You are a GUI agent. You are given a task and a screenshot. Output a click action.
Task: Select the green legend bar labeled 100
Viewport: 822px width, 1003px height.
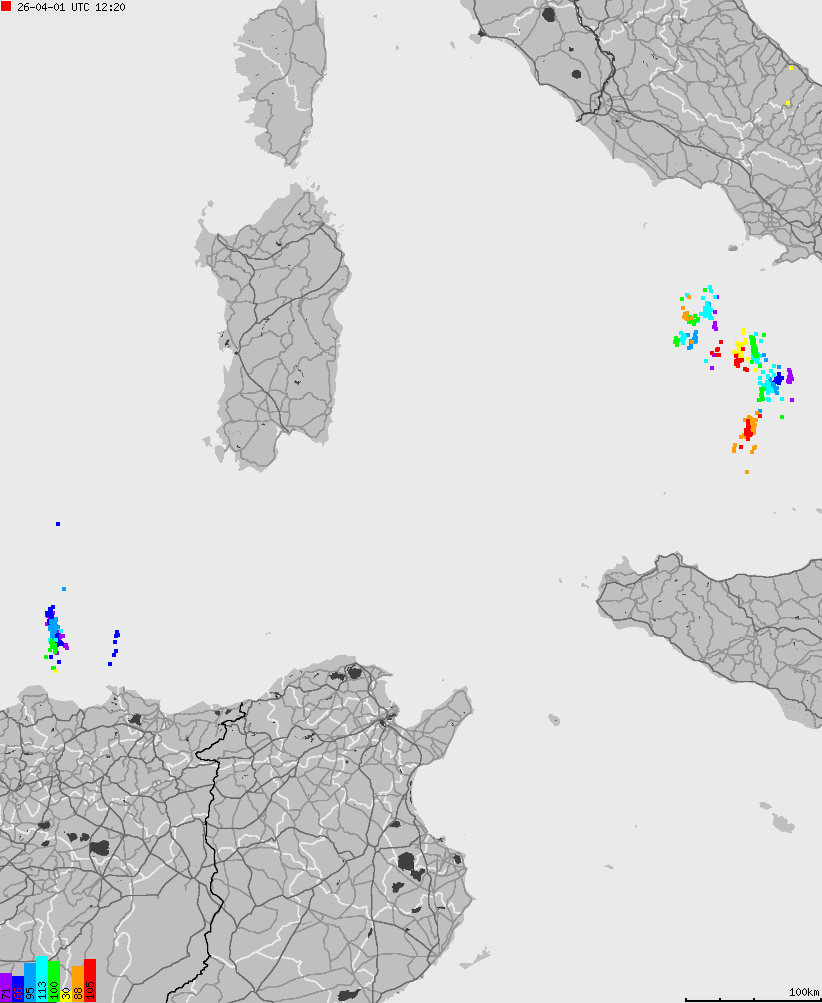pos(54,985)
